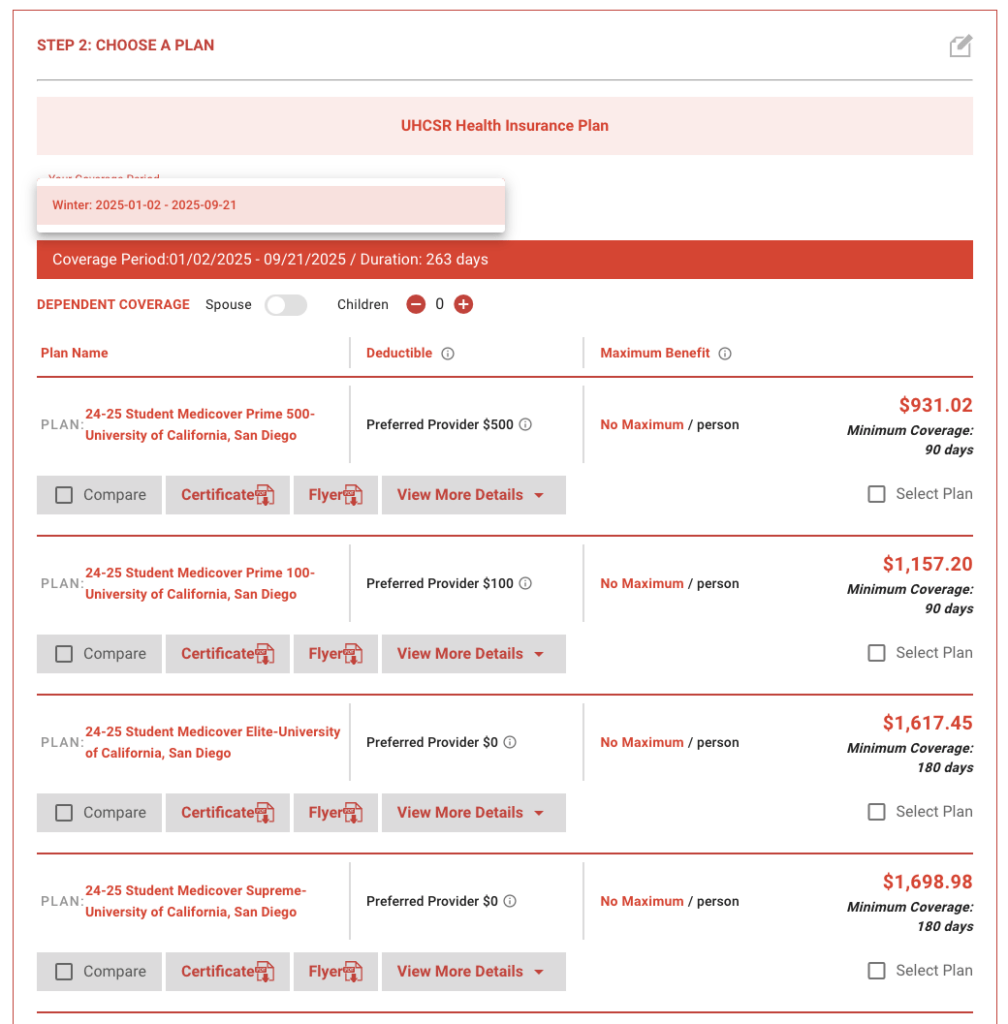Tick Select Plan for $1,157.20 Prime 100
This screenshot has height=1024, width=1008.
click(x=876, y=652)
